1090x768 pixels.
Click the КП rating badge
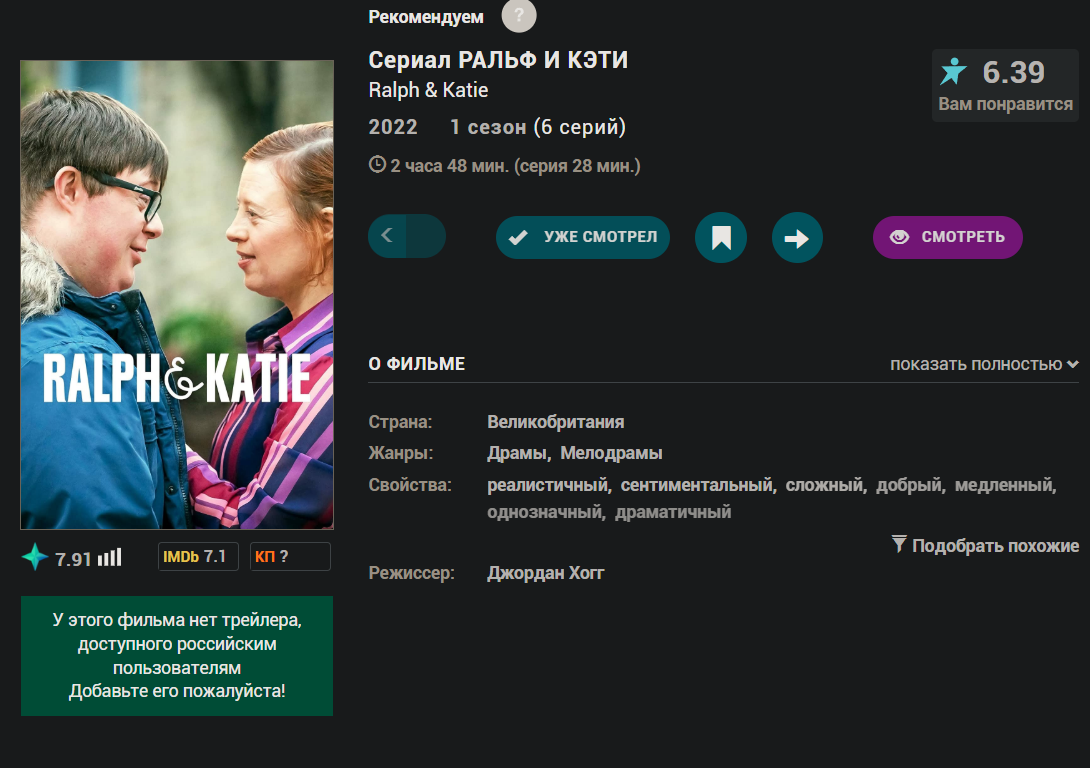pos(290,557)
